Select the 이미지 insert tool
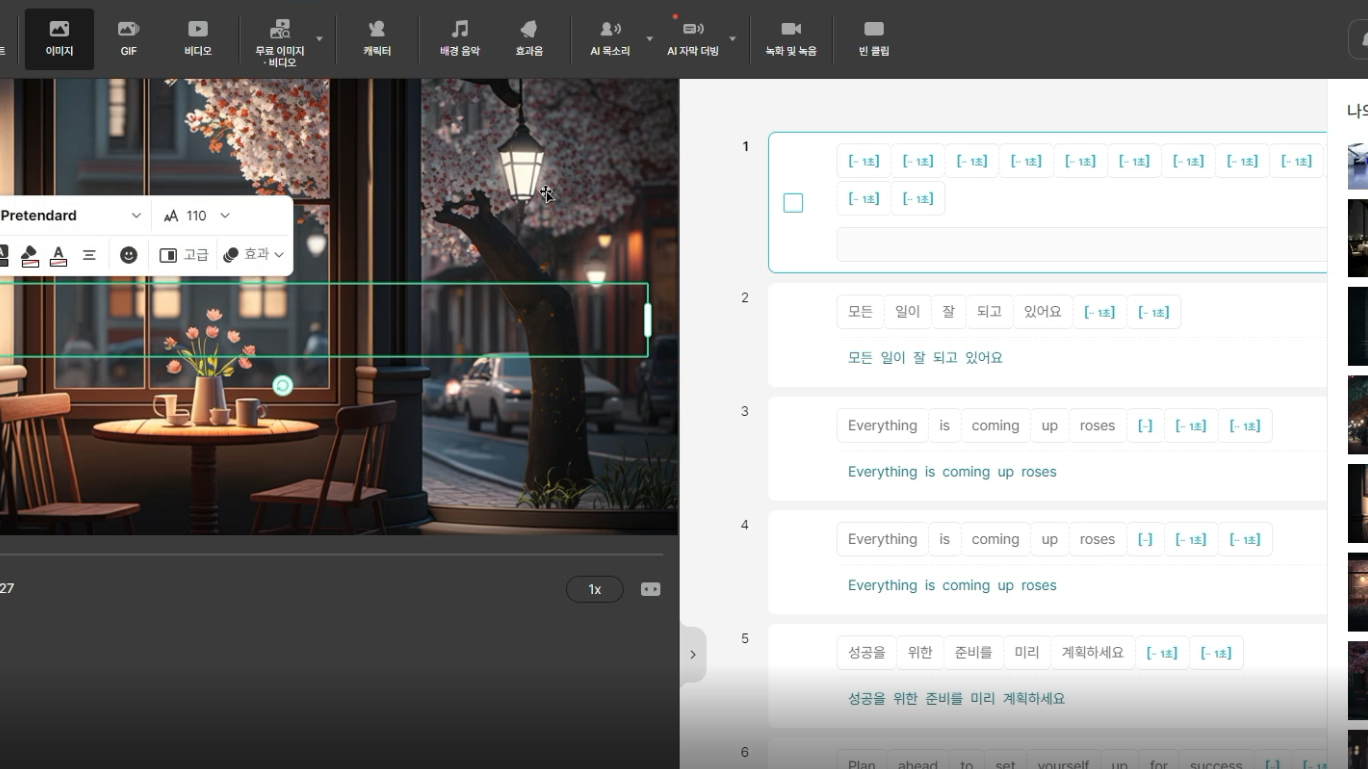 59,39
